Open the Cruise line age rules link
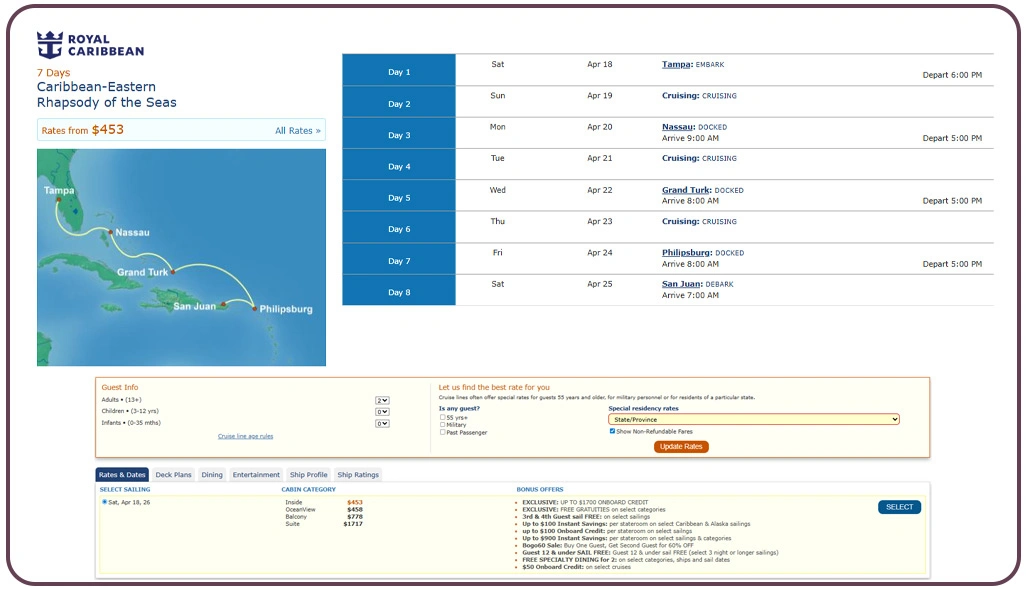 pyautogui.click(x=247, y=436)
